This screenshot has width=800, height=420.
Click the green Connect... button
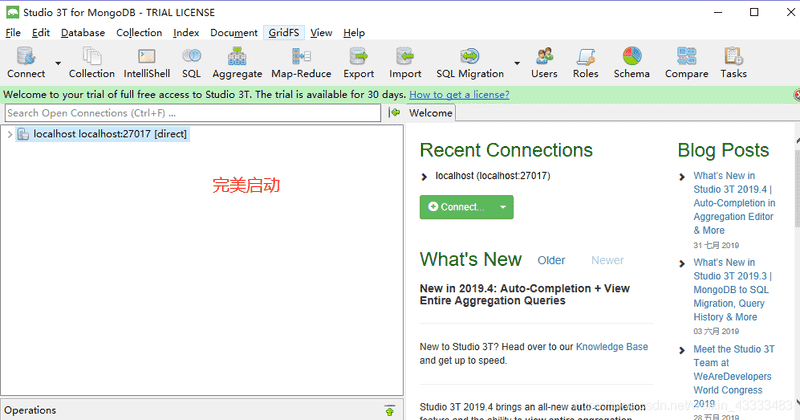coord(456,207)
